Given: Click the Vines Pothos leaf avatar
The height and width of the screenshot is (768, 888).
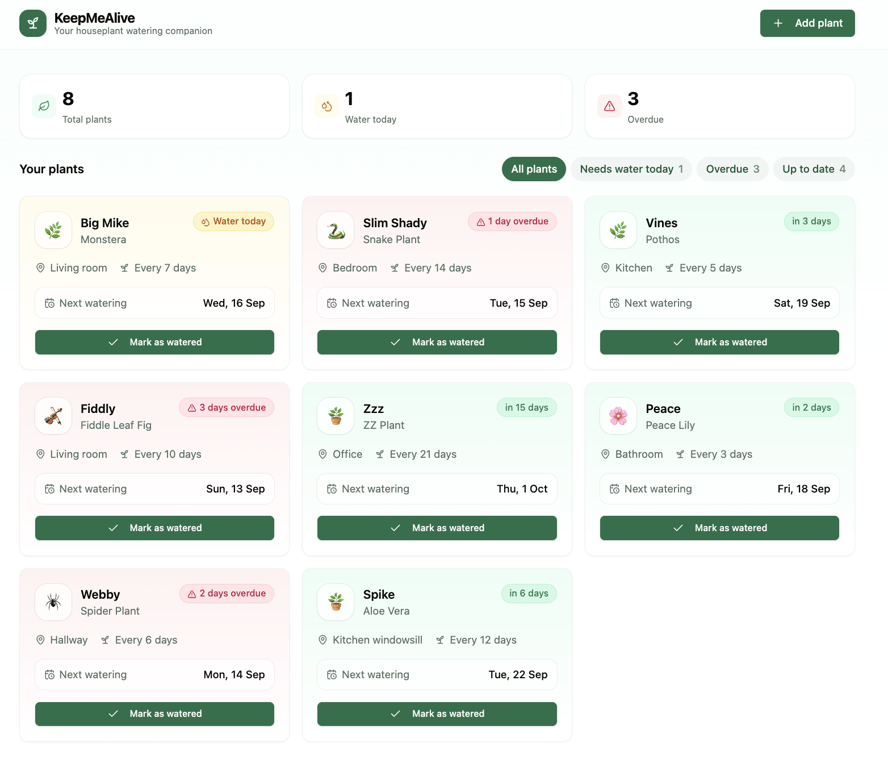Looking at the screenshot, I should pos(618,230).
